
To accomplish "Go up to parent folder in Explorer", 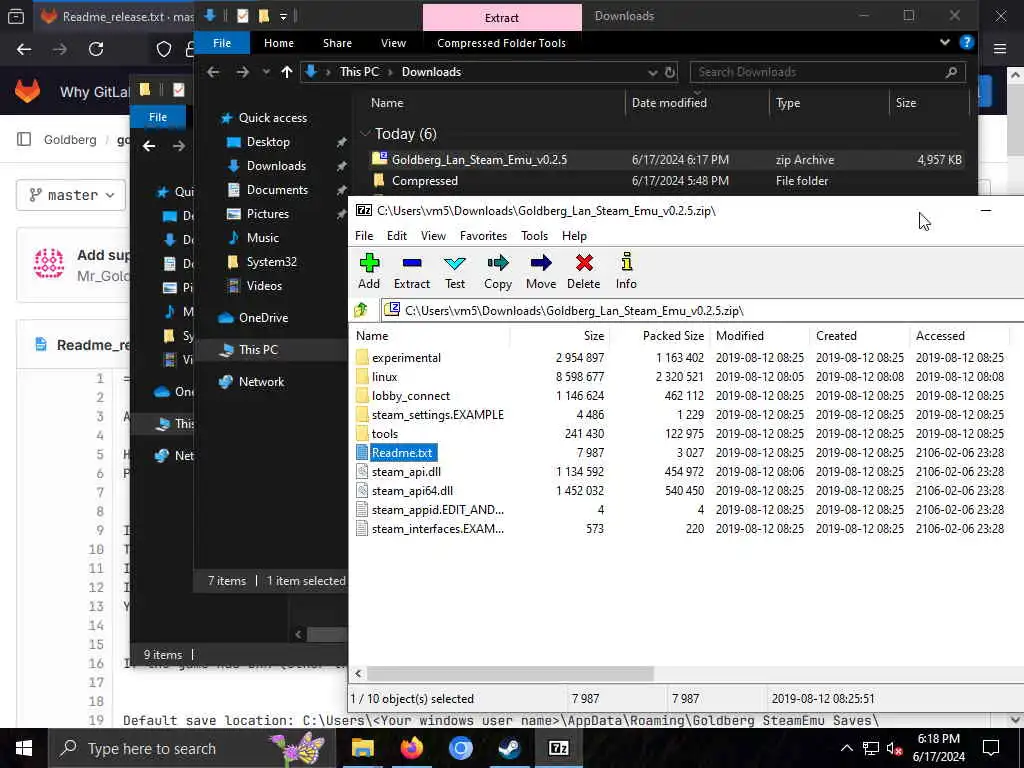I will [x=287, y=72].
